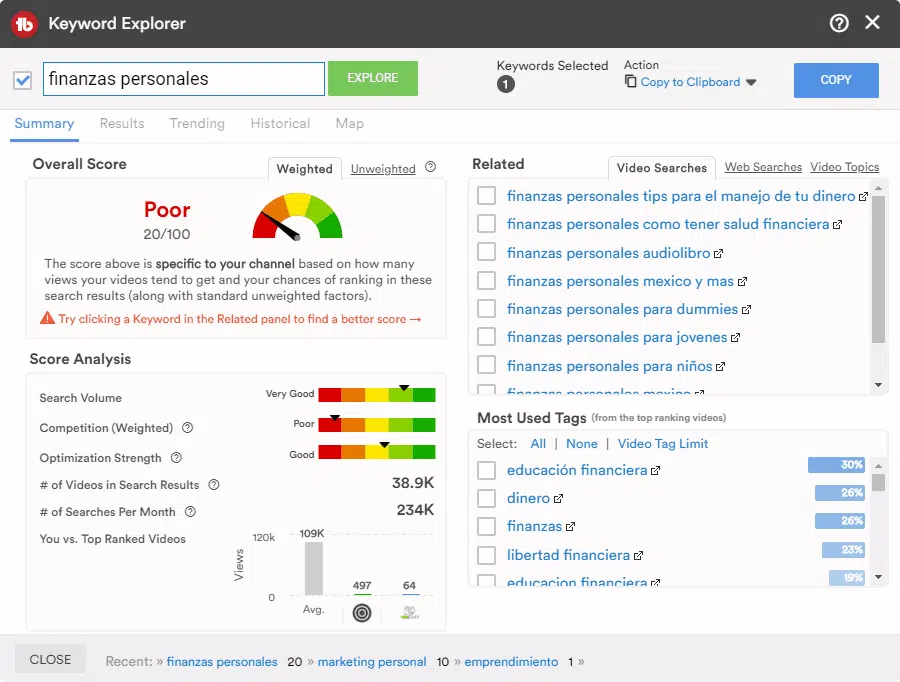Screen dimensions: 900x682
Task: Open external link icon for 'tips para el manejo de tu dinero'
Action: (x=863, y=196)
